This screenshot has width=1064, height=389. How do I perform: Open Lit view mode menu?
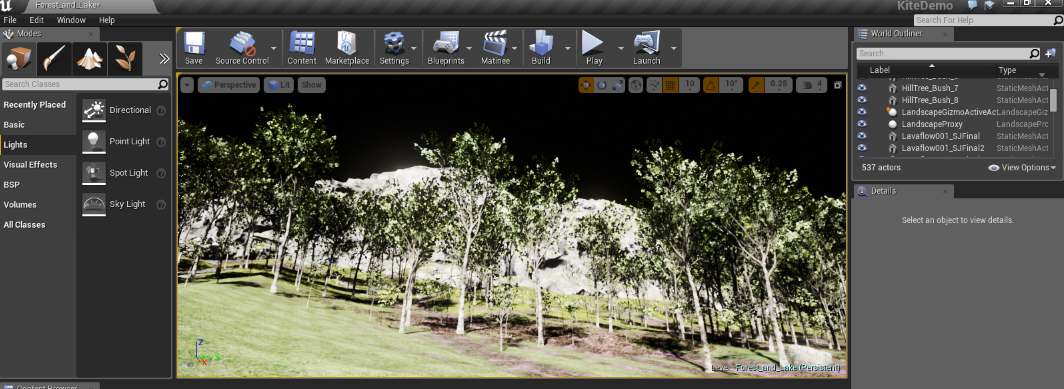click(x=279, y=85)
